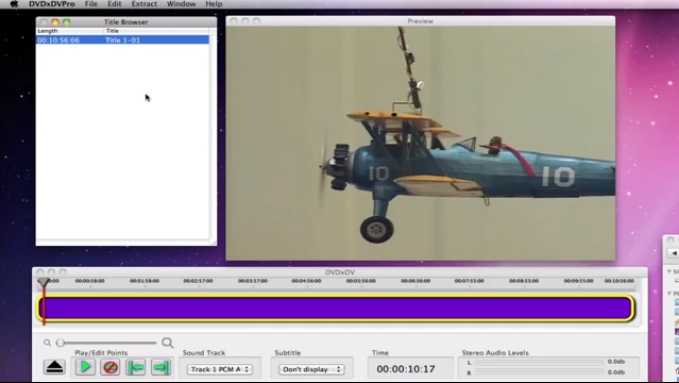Click the timeline playhead marker

coord(43,282)
